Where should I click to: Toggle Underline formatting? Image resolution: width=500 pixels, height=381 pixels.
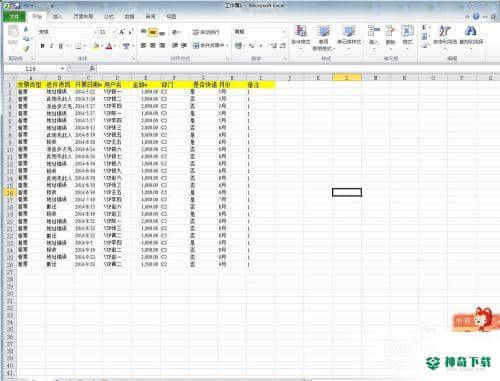tap(61, 46)
